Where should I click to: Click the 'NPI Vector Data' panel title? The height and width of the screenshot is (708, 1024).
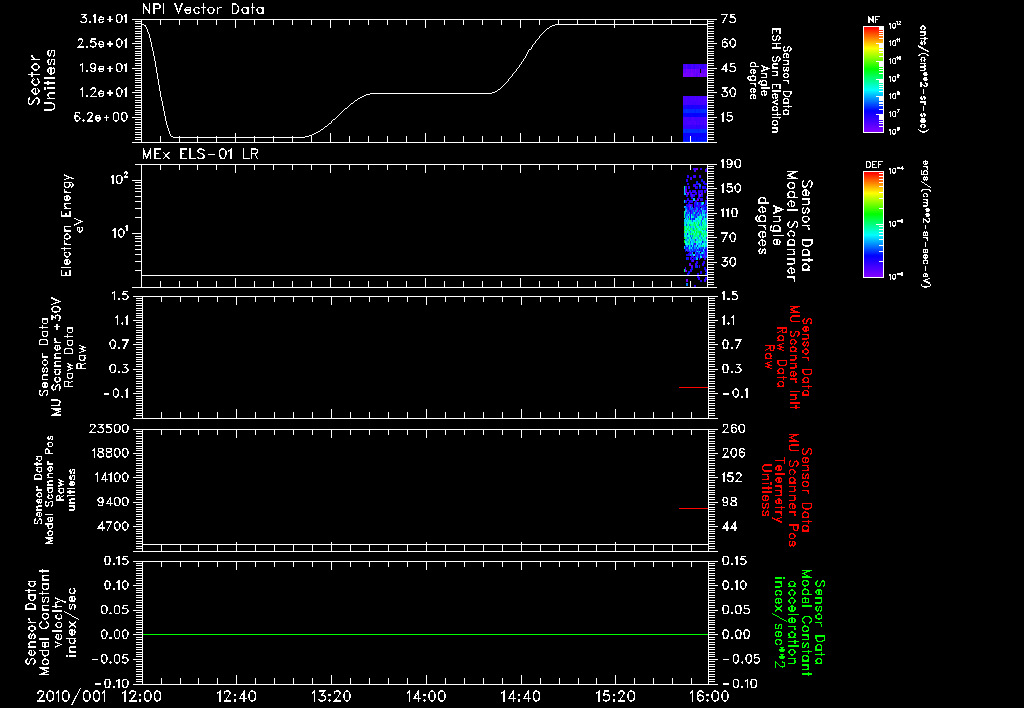[203, 9]
